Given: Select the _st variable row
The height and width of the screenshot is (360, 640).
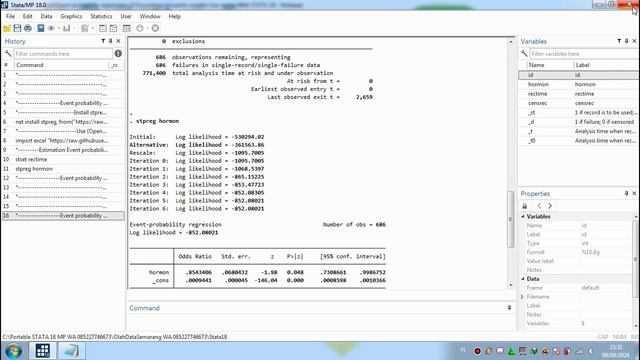Looking at the screenshot, I should tap(578, 112).
